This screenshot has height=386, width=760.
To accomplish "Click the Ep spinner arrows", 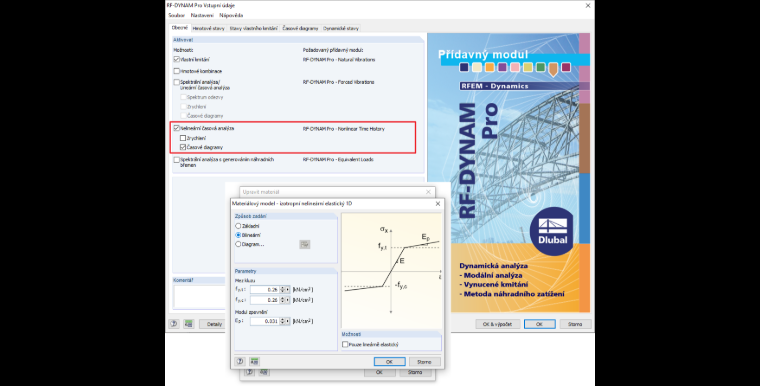I will tap(283, 321).
